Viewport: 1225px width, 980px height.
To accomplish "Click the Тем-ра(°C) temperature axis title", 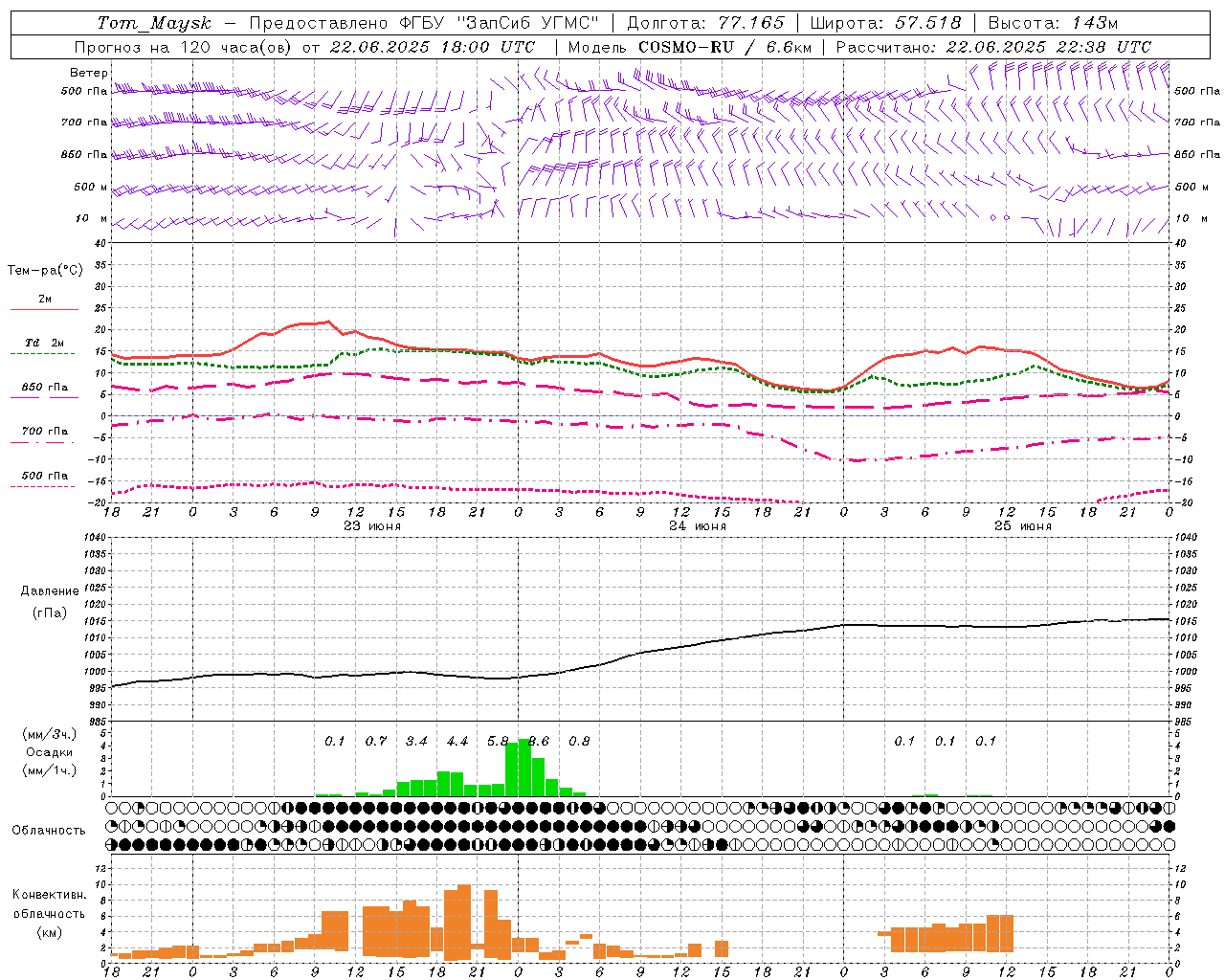I will pyautogui.click(x=45, y=271).
